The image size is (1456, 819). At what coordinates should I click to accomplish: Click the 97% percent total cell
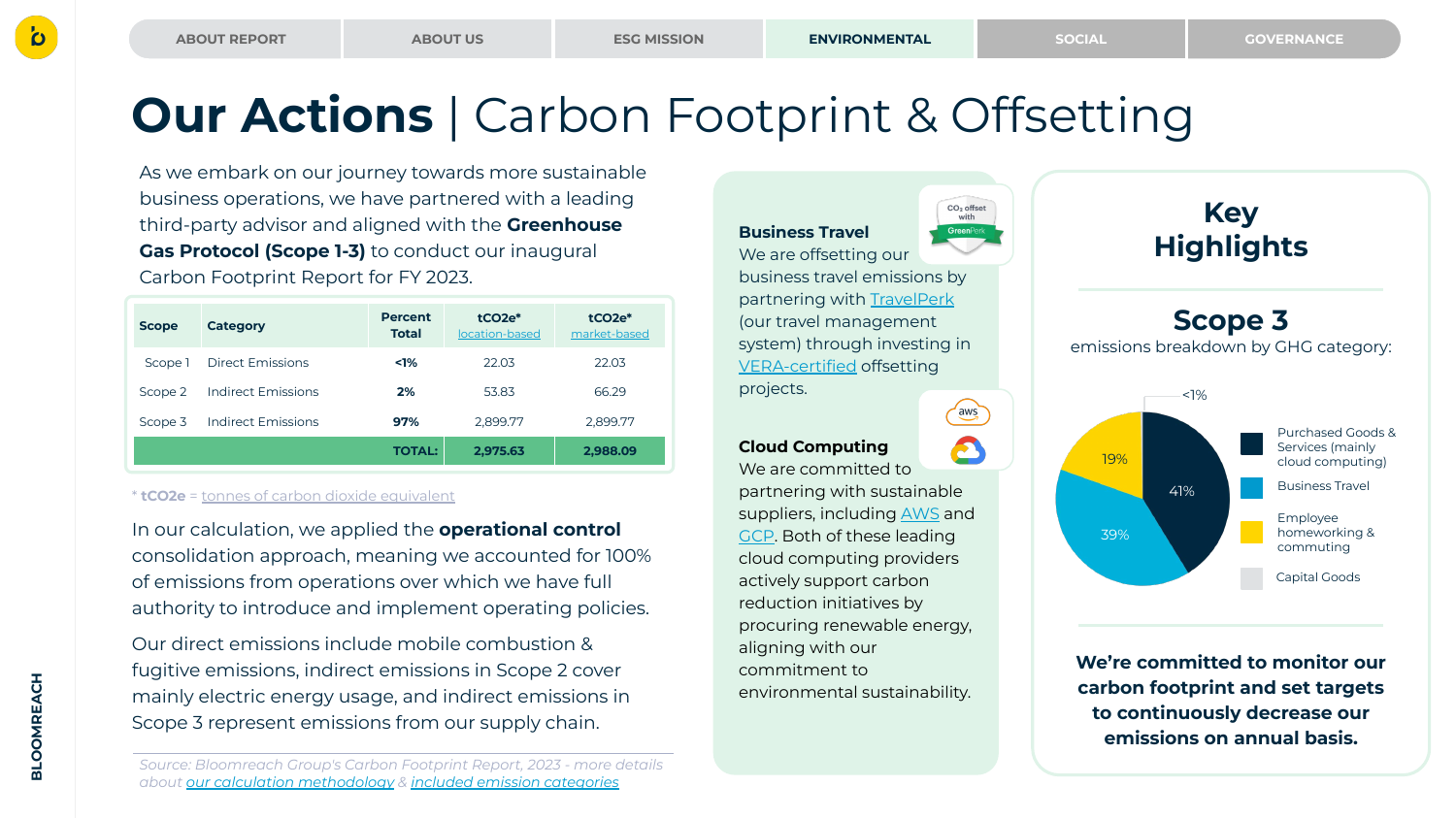406,422
